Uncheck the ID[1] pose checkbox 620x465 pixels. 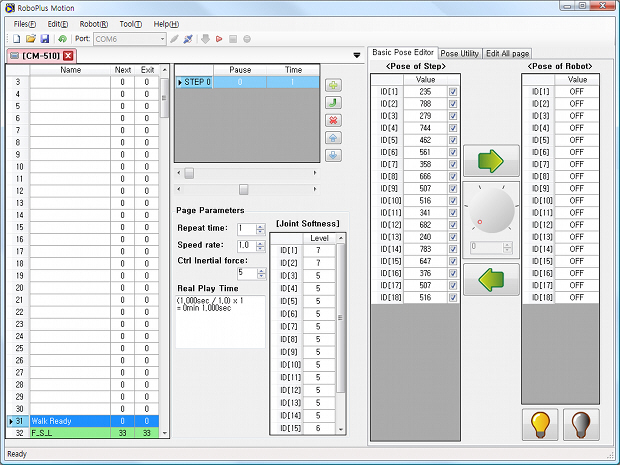(x=453, y=92)
